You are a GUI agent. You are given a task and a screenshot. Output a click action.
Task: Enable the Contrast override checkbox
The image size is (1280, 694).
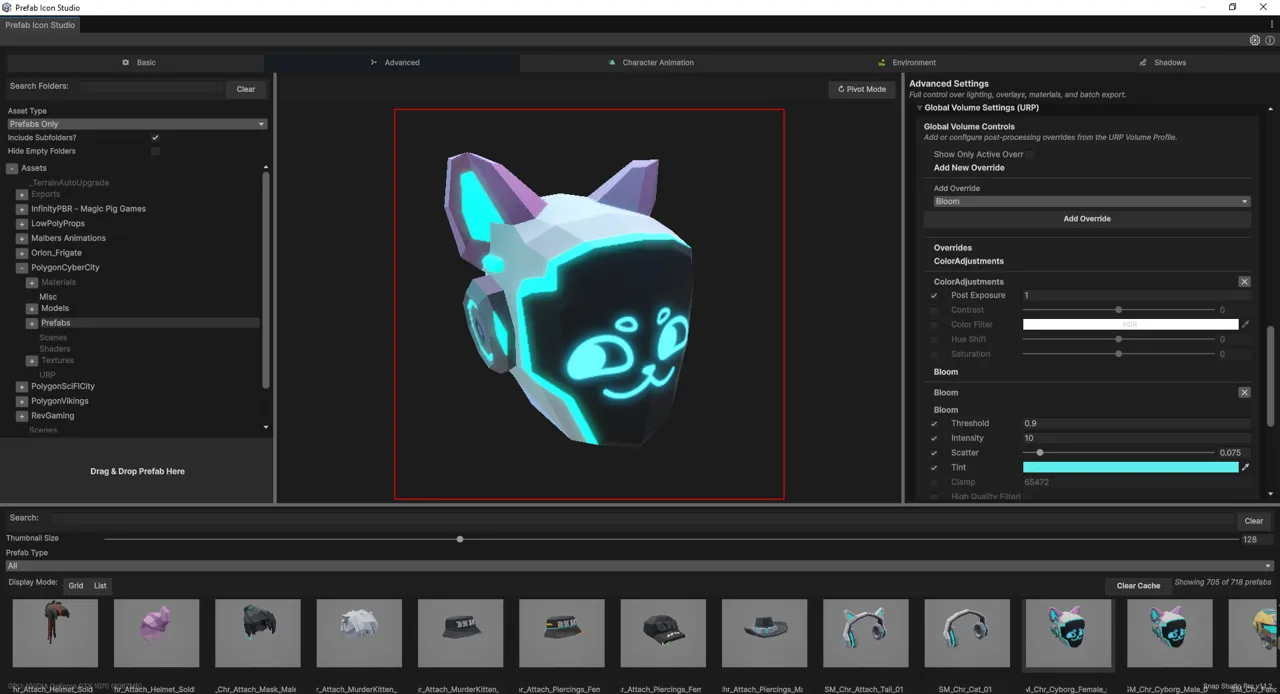934,310
